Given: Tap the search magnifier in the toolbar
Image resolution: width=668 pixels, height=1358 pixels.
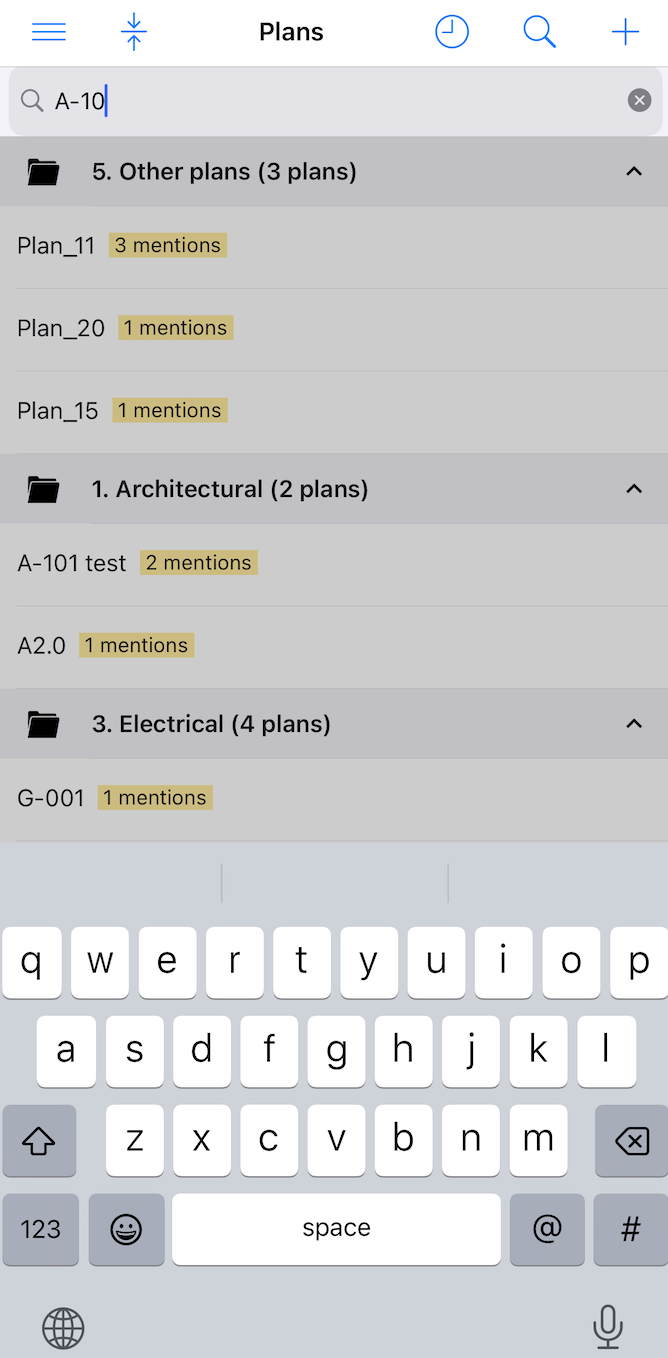Looking at the screenshot, I should pyautogui.click(x=539, y=31).
